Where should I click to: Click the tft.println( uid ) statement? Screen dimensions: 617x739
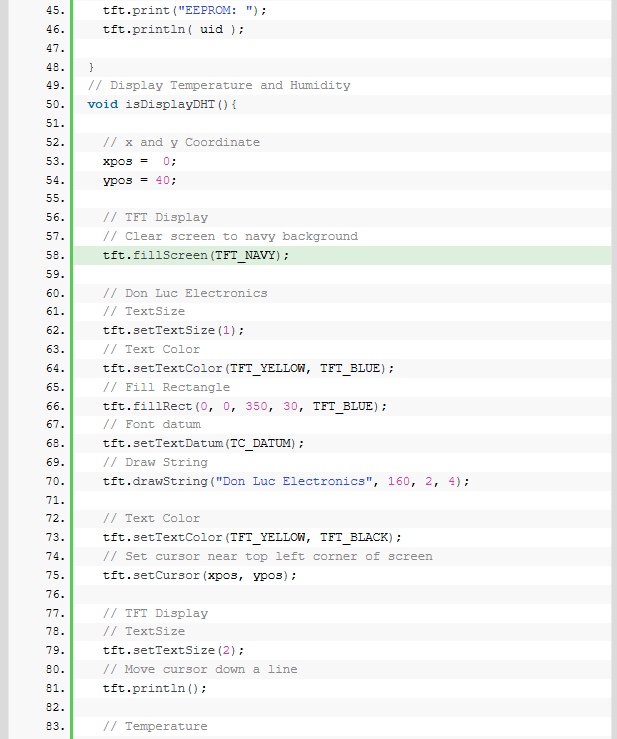tap(173, 29)
